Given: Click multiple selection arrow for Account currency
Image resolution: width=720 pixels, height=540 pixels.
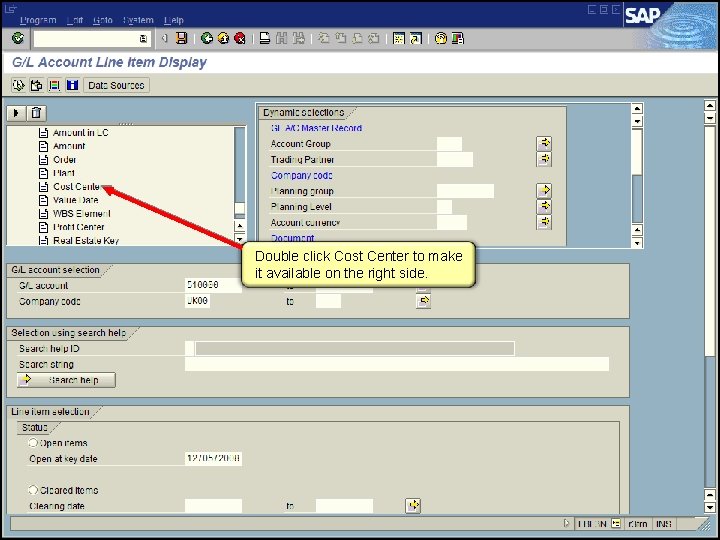Looking at the screenshot, I should point(544,222).
